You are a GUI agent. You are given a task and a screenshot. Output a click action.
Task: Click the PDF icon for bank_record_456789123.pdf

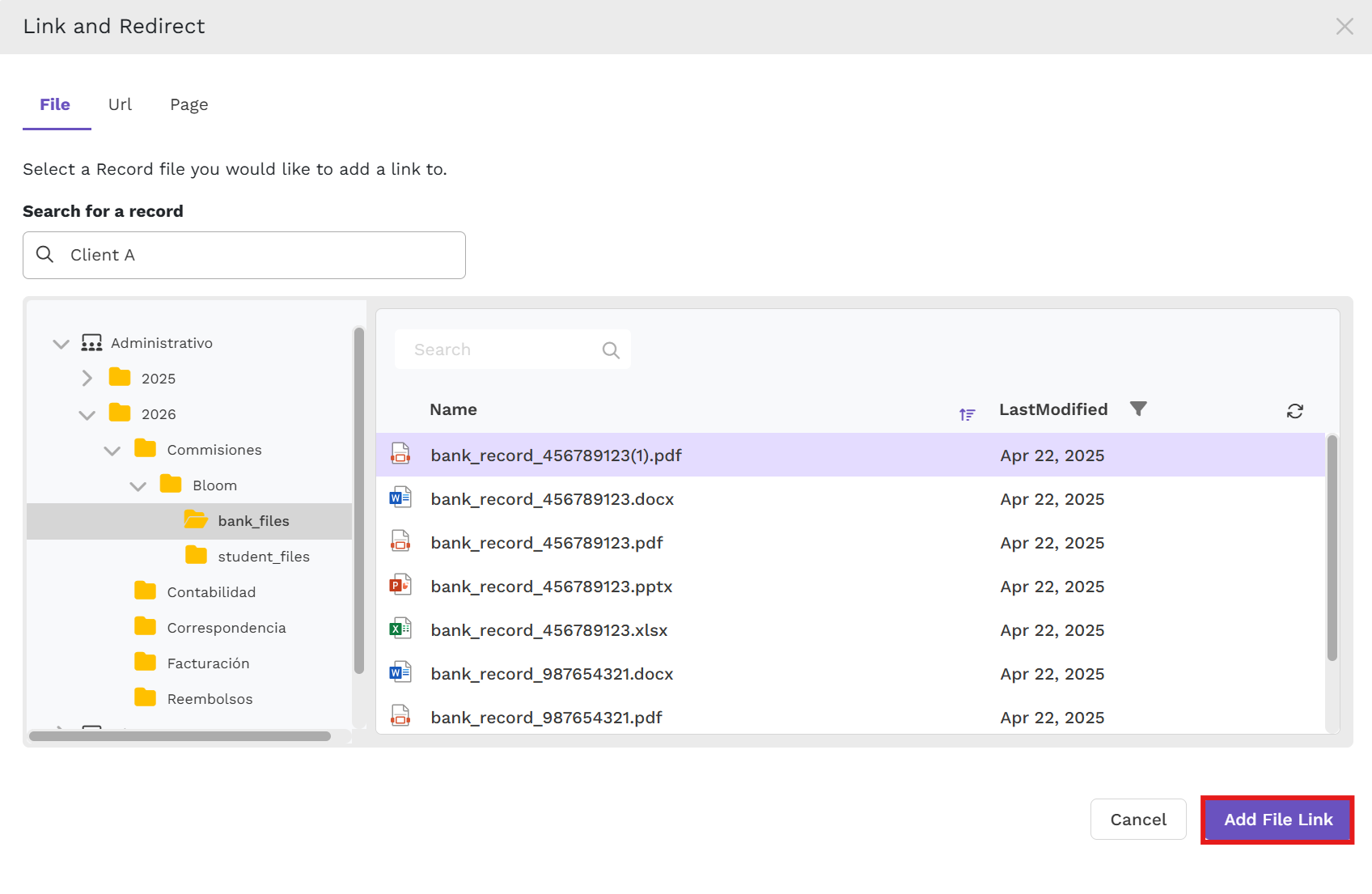[400, 541]
